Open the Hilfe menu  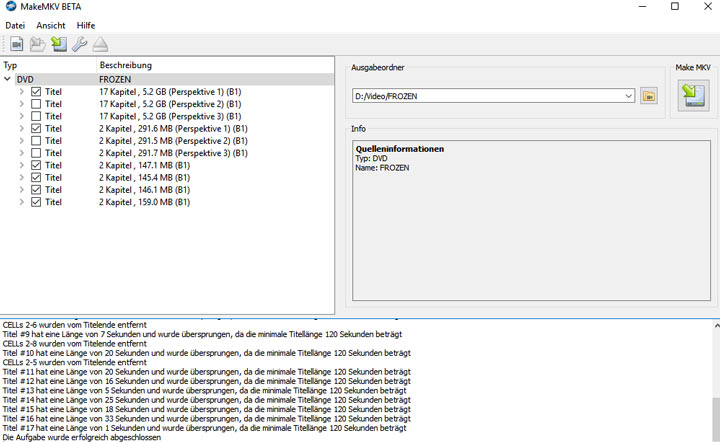86,26
